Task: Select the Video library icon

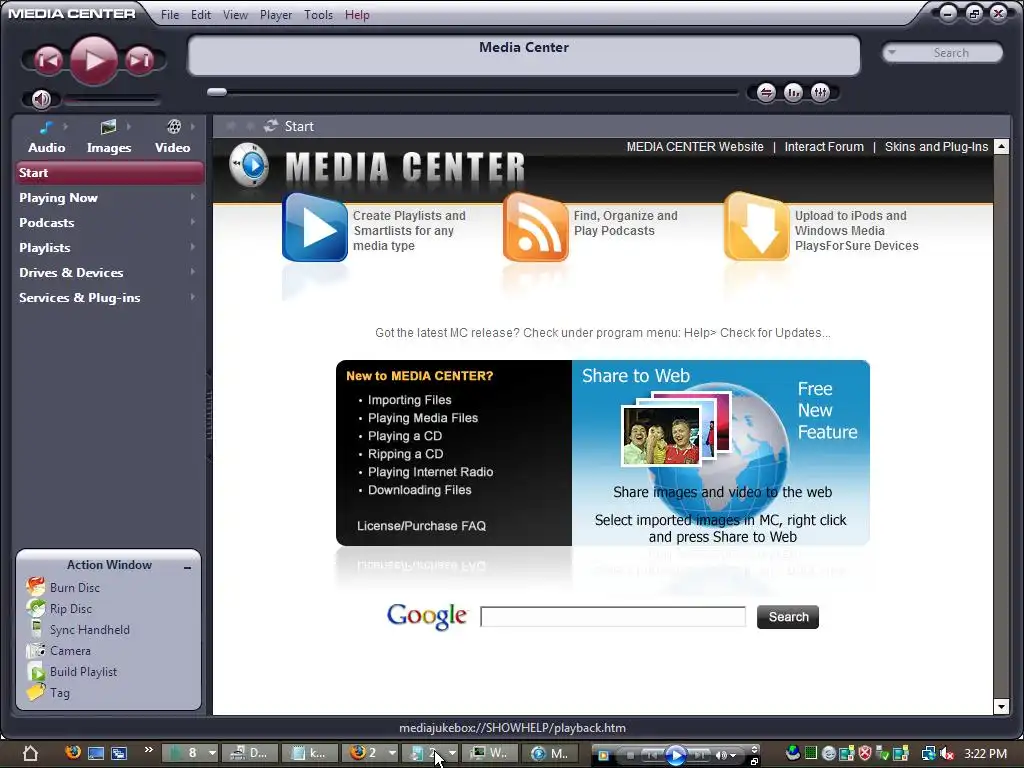Action: pos(174,127)
